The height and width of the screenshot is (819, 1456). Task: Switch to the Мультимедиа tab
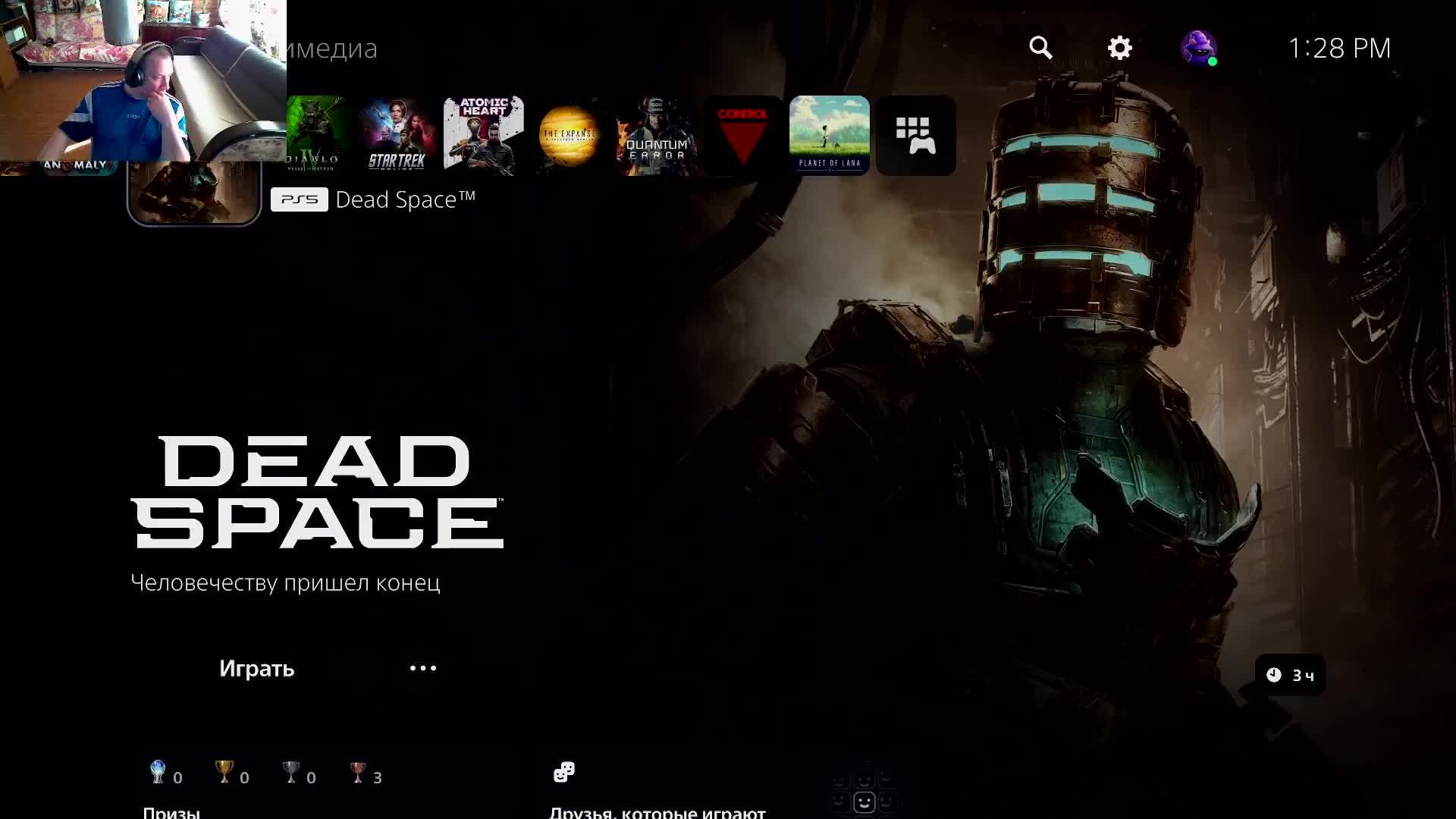(331, 49)
